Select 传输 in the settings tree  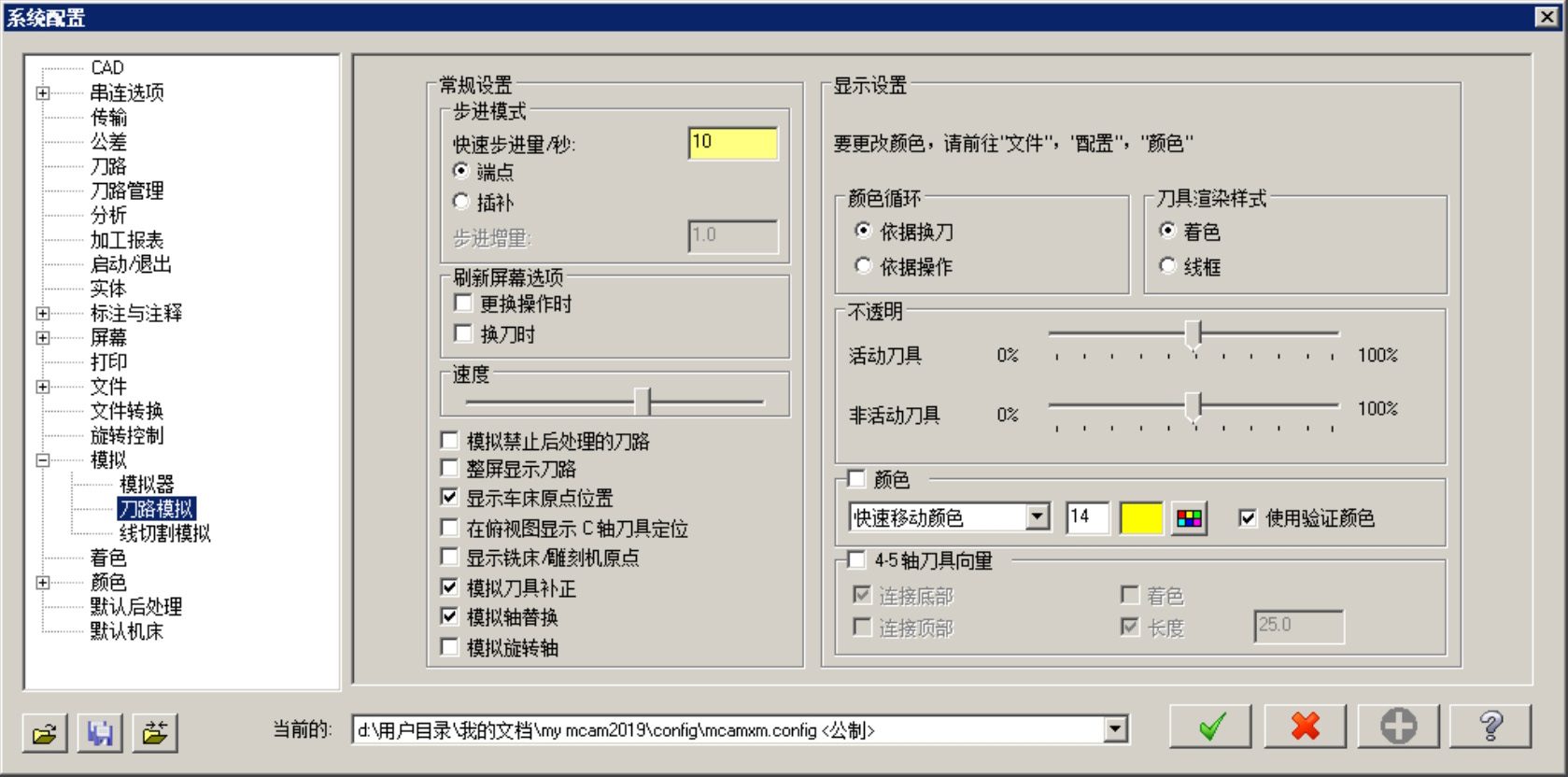click(108, 118)
